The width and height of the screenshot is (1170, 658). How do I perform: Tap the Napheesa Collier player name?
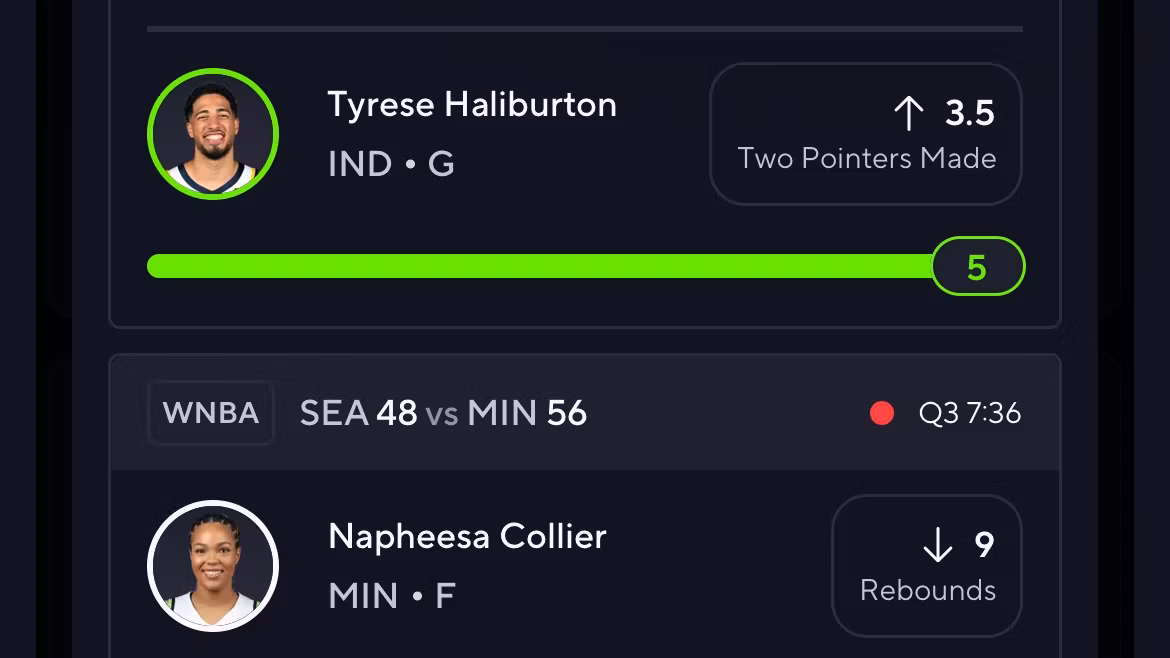pyautogui.click(x=467, y=536)
